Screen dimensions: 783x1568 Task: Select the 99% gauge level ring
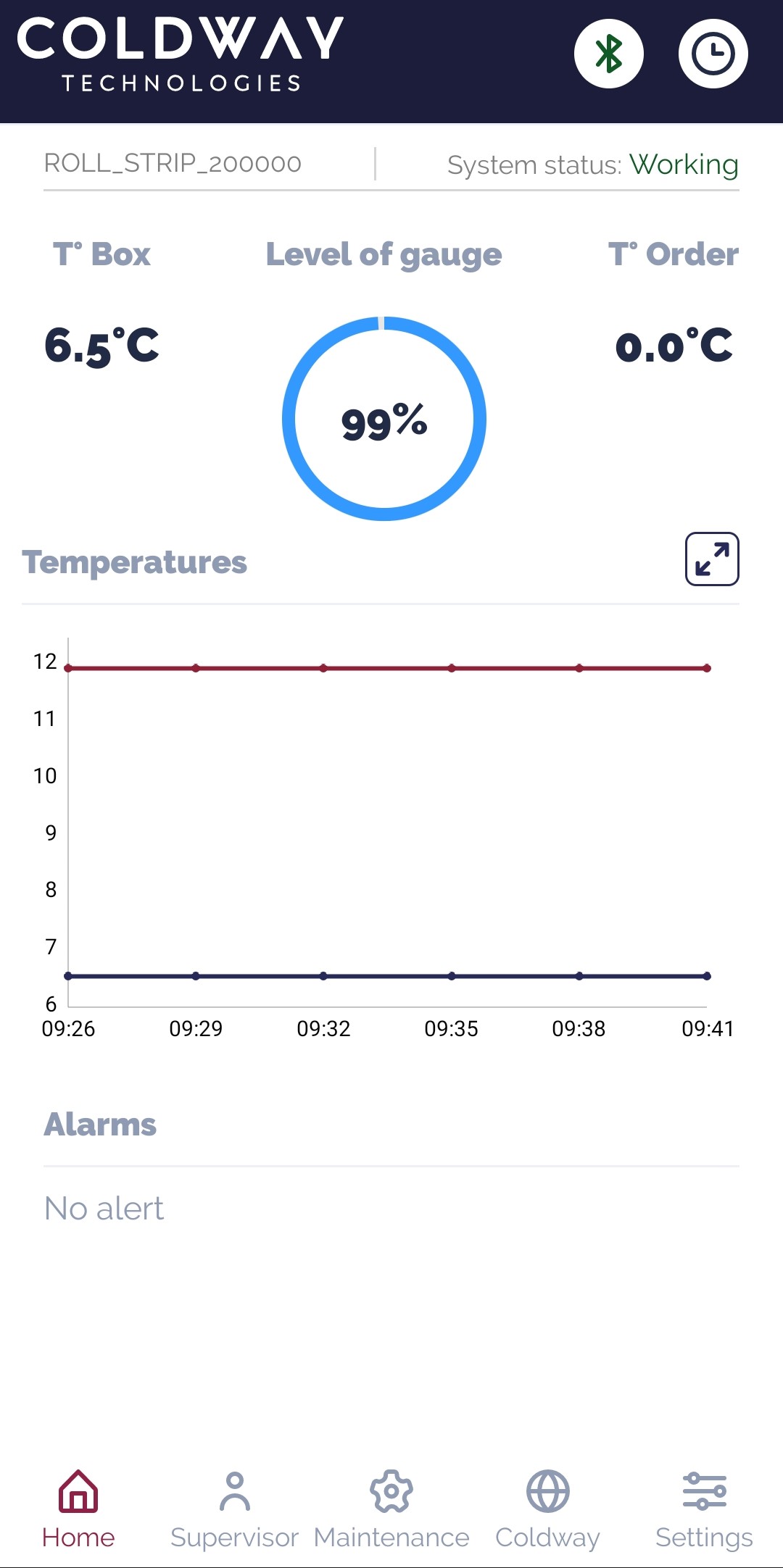click(384, 419)
